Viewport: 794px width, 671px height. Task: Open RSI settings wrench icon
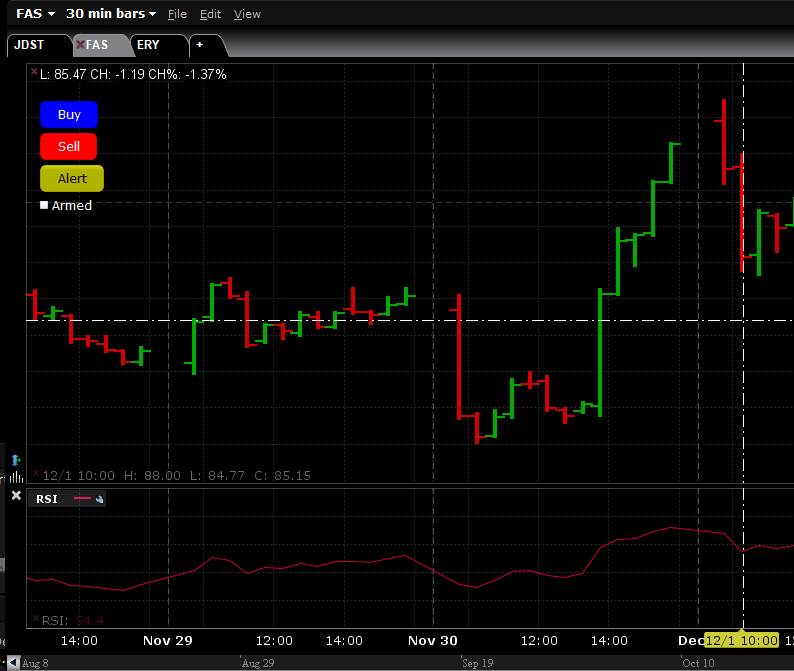coord(100,499)
